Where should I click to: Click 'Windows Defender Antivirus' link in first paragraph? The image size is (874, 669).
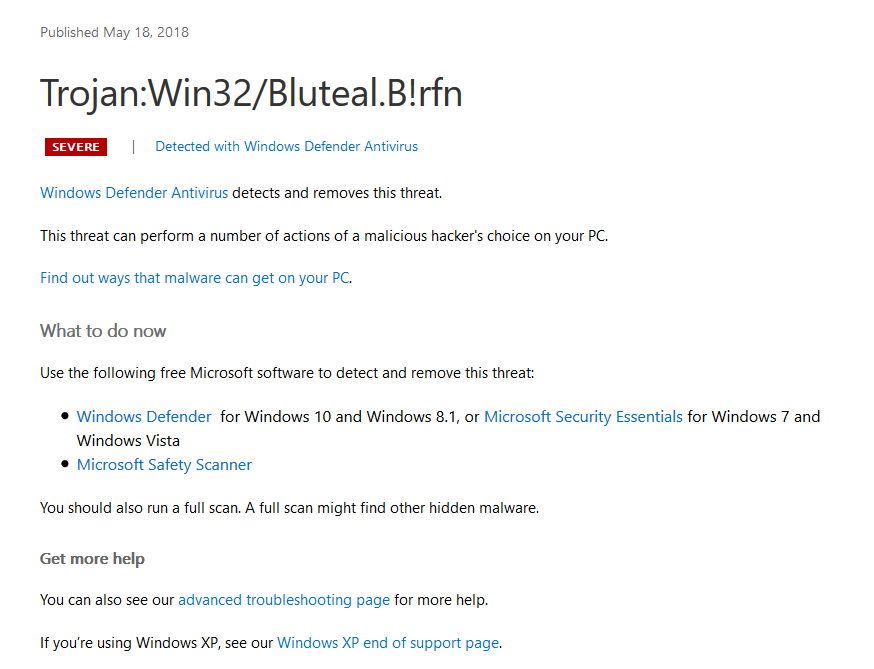tap(134, 193)
